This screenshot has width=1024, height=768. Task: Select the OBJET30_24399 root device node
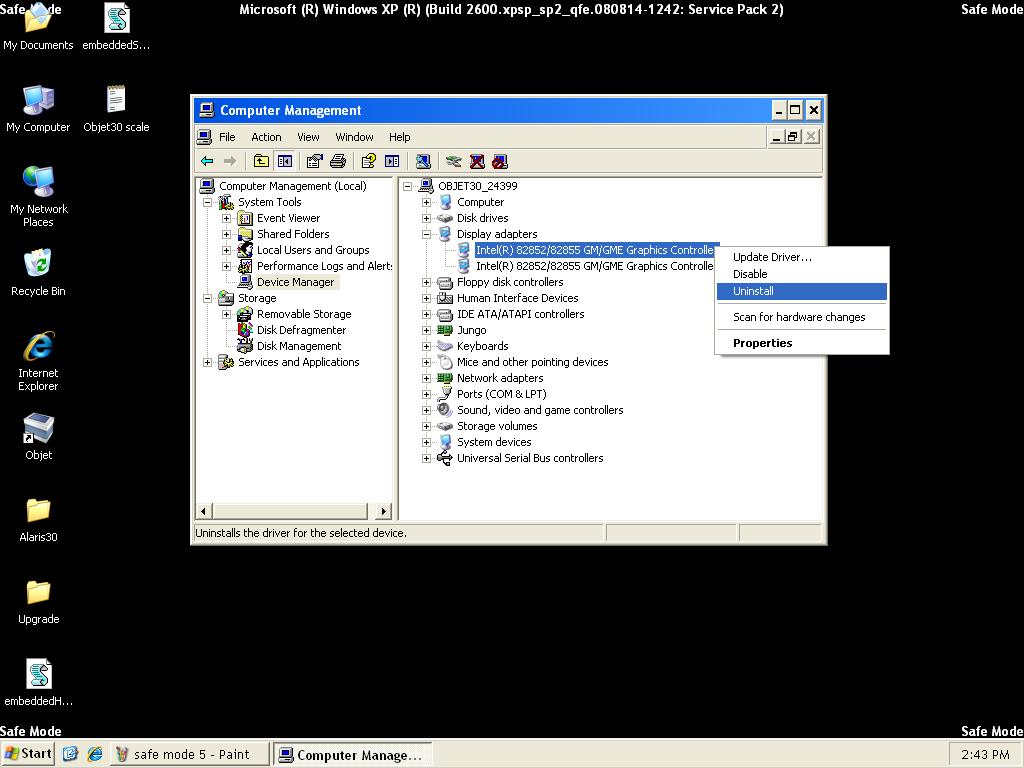(x=477, y=186)
